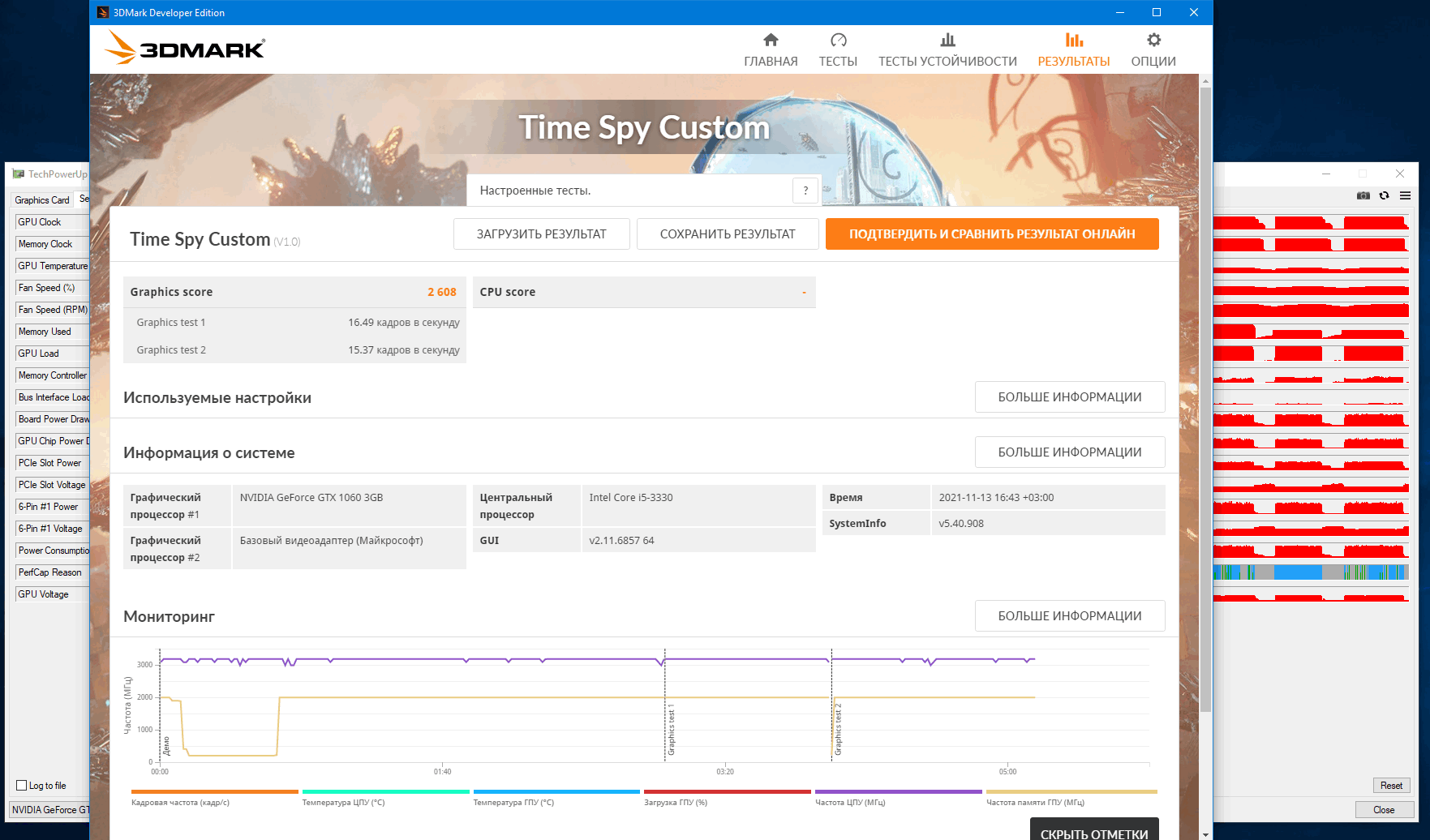
Task: Toggle Температура ЦПУ legend line
Action: pyautogui.click(x=385, y=798)
